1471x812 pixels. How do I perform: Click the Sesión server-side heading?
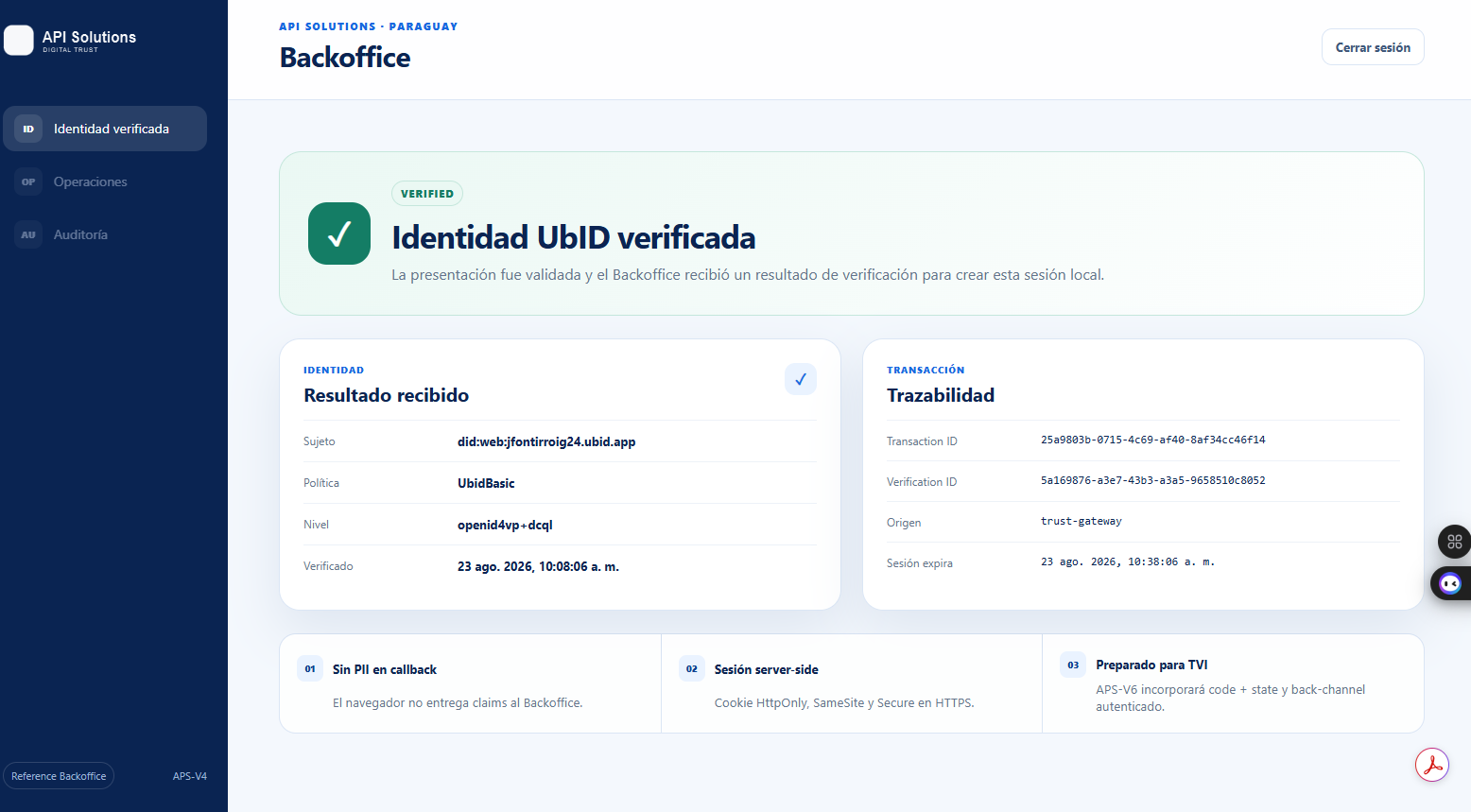pyautogui.click(x=767, y=669)
